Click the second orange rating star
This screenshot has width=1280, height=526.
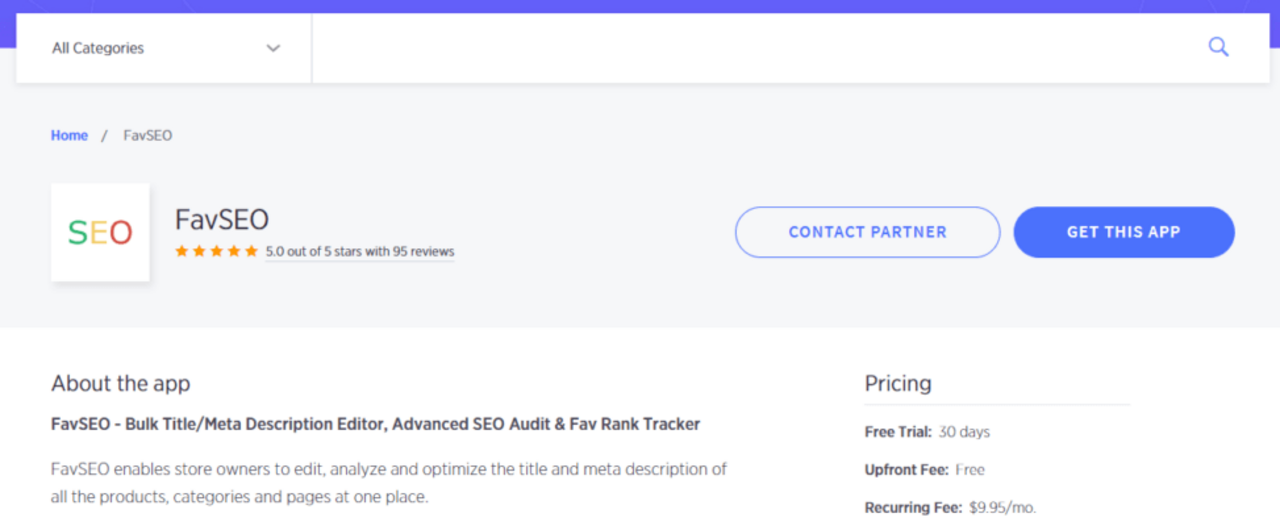pos(199,252)
